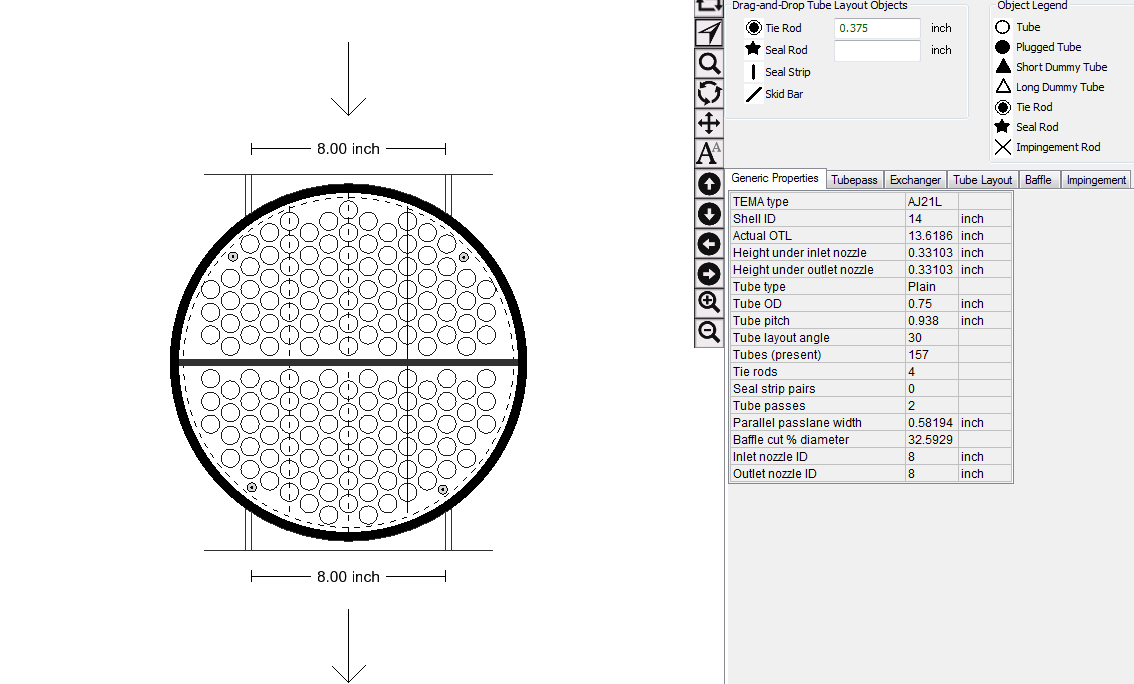This screenshot has width=1134, height=684.
Task: Switch to the Generic Properties tab
Action: pos(775,178)
